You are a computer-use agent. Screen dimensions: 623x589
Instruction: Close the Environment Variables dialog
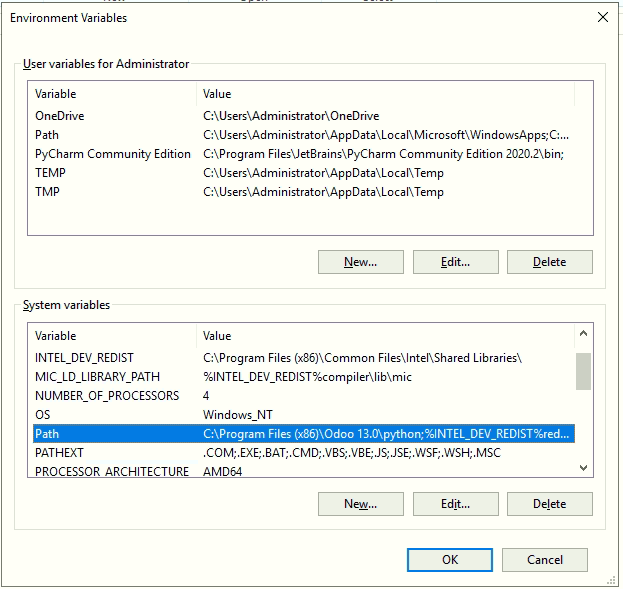coord(602,17)
